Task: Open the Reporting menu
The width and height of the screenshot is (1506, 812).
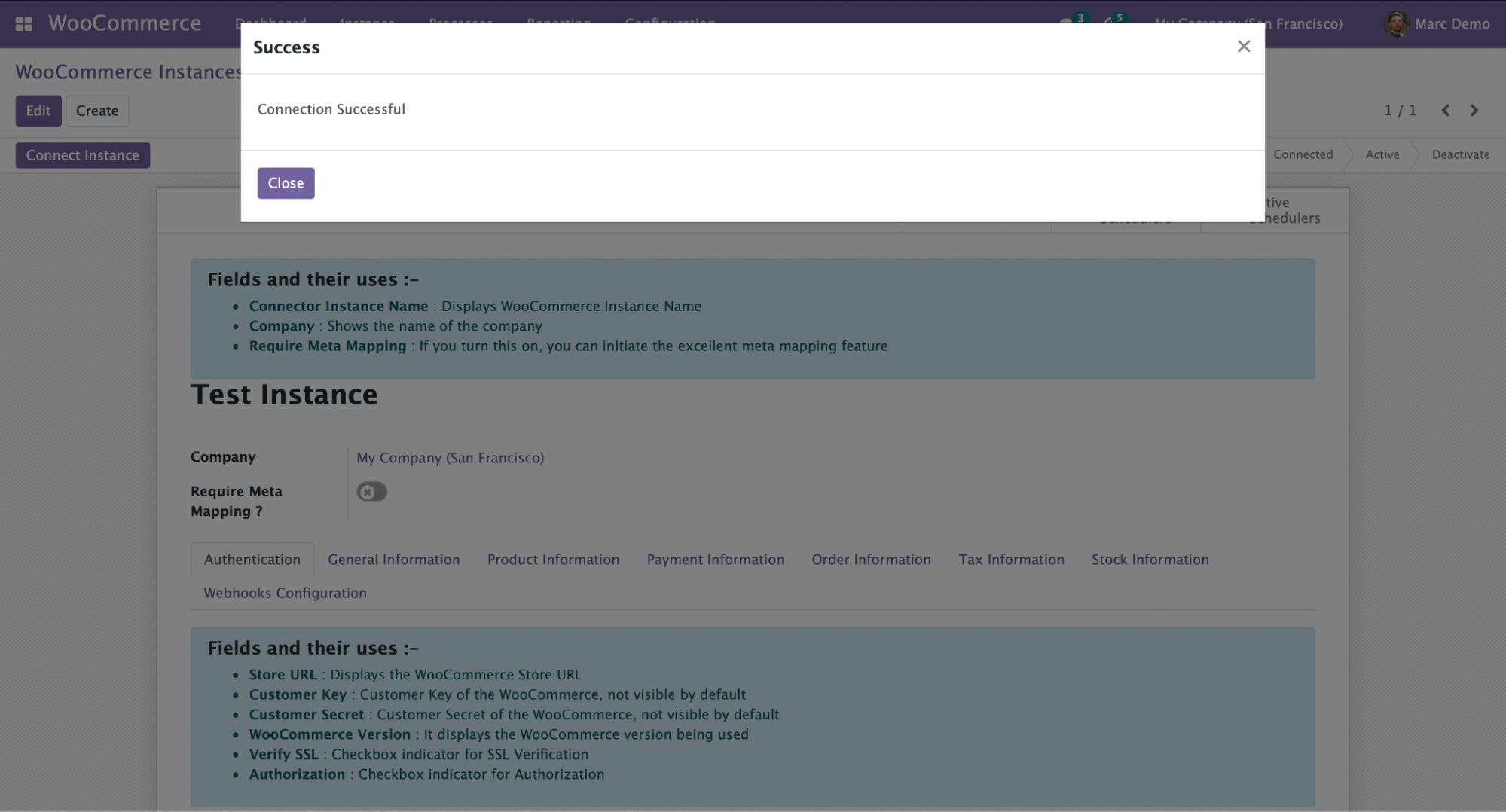Action: [x=558, y=23]
